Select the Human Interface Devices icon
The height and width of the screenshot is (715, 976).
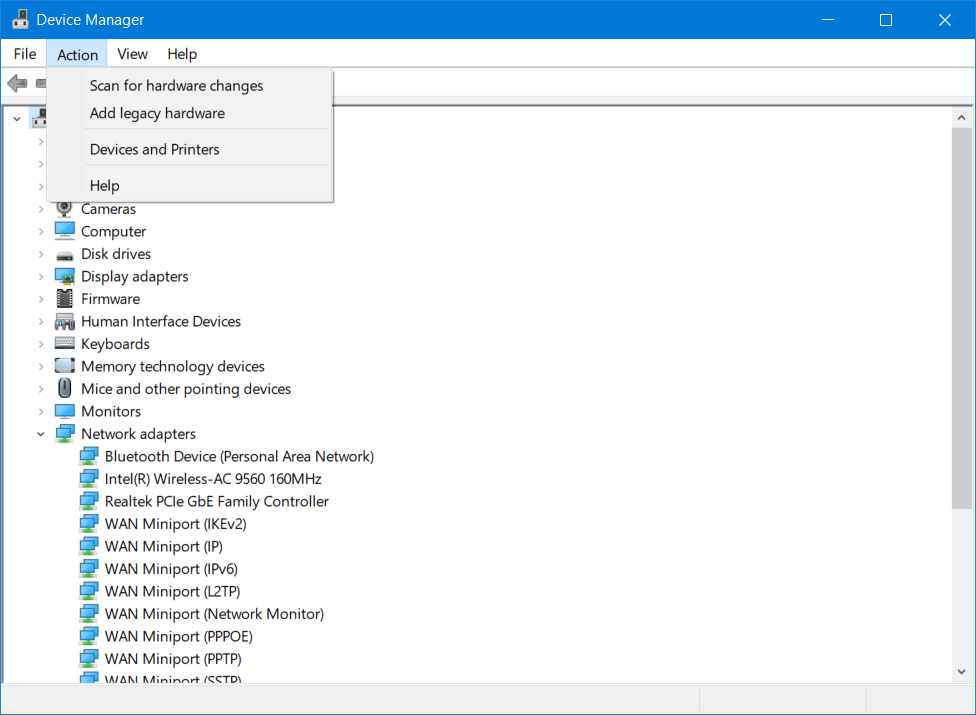[x=64, y=322]
